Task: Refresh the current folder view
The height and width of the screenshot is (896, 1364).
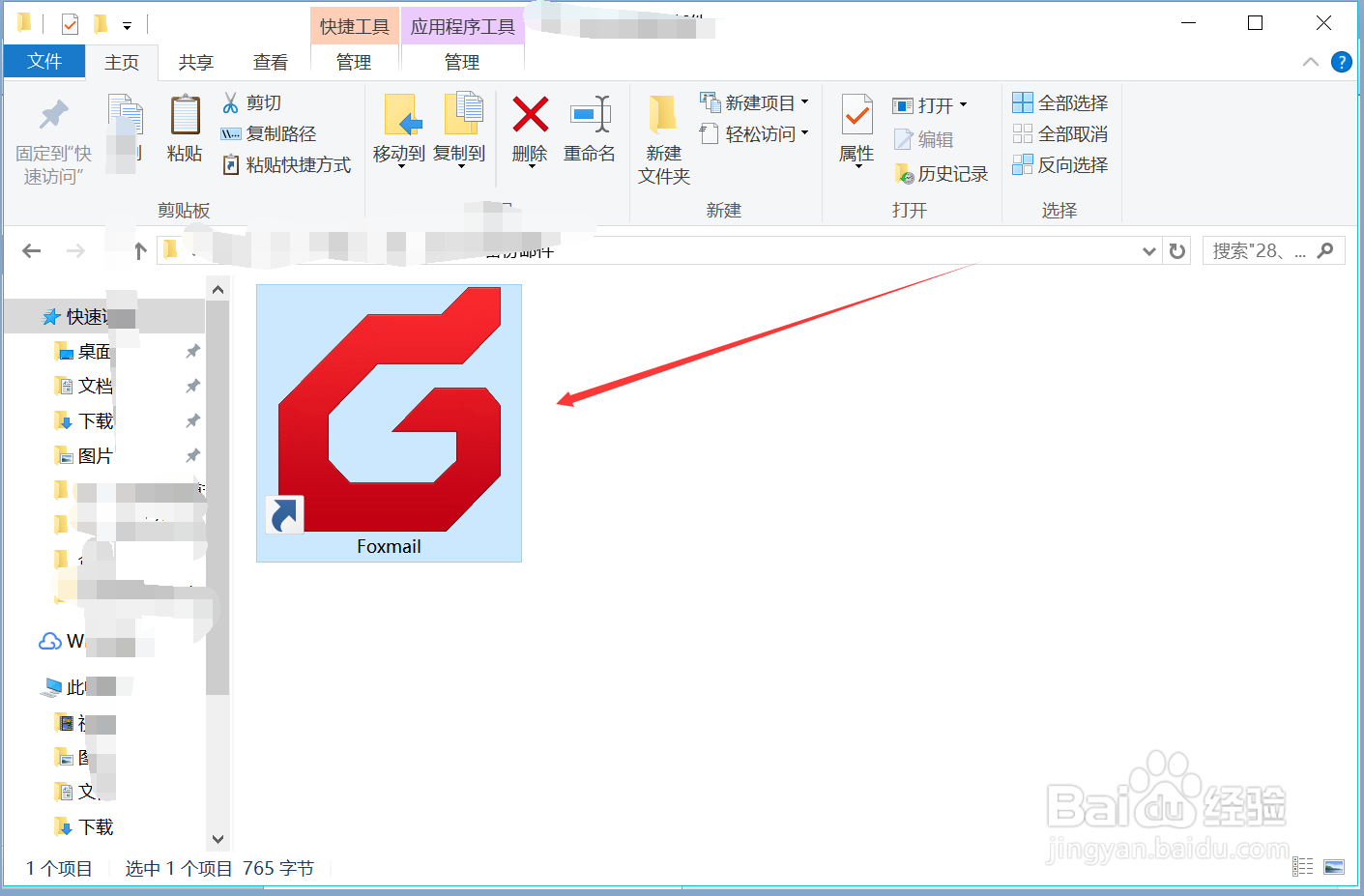Action: pyautogui.click(x=1176, y=250)
